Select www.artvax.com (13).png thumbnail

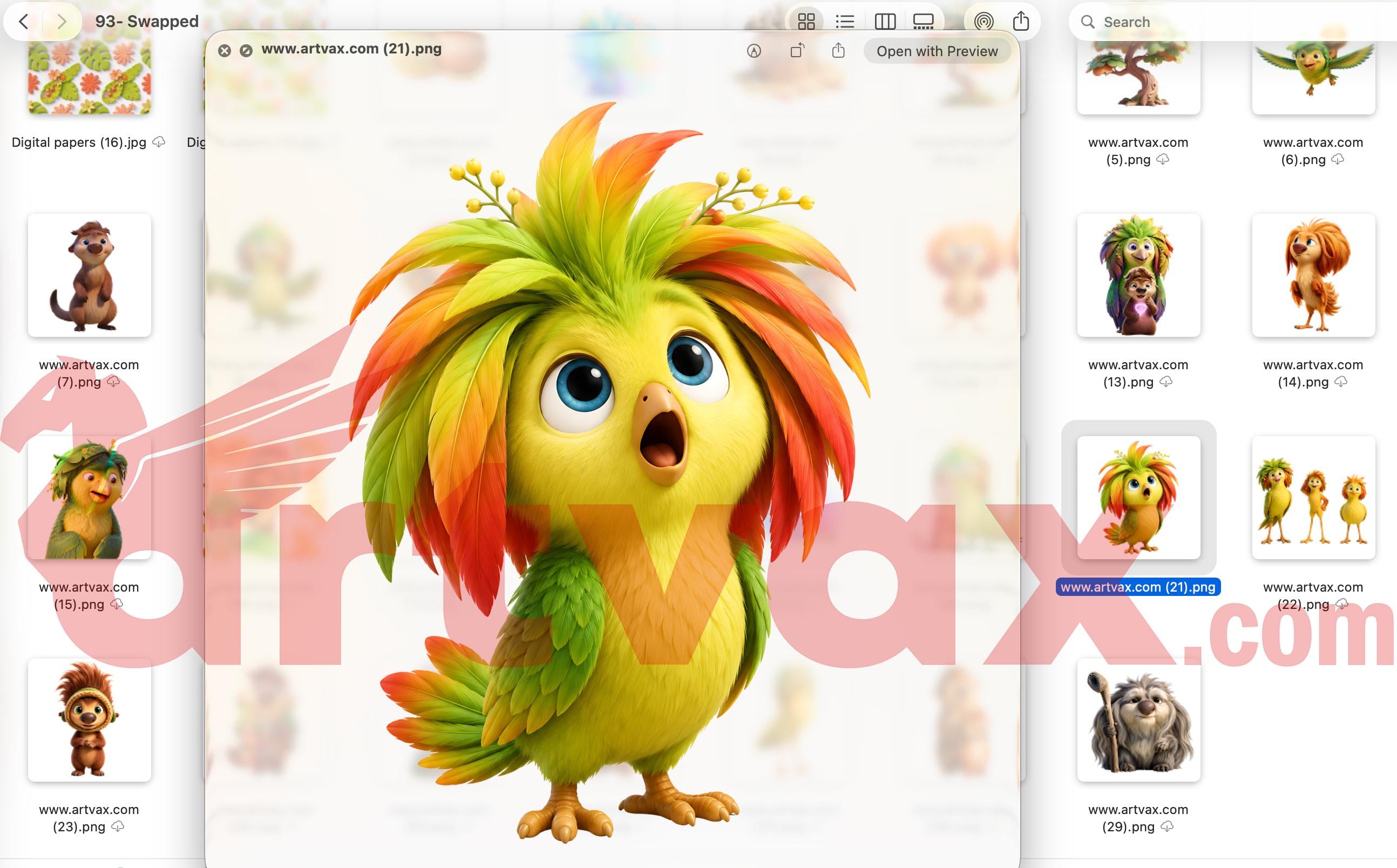pyautogui.click(x=1138, y=275)
